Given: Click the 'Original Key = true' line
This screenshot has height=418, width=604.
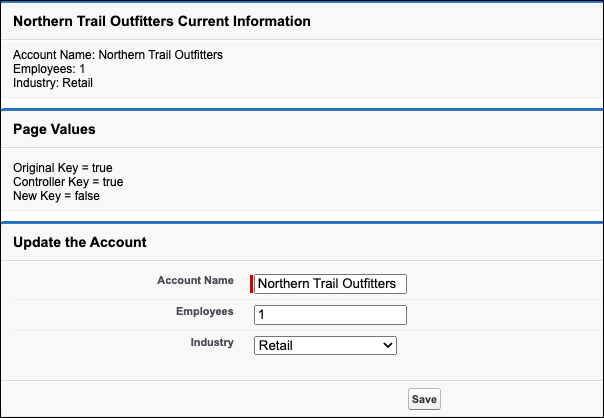Looking at the screenshot, I should click(63, 168).
